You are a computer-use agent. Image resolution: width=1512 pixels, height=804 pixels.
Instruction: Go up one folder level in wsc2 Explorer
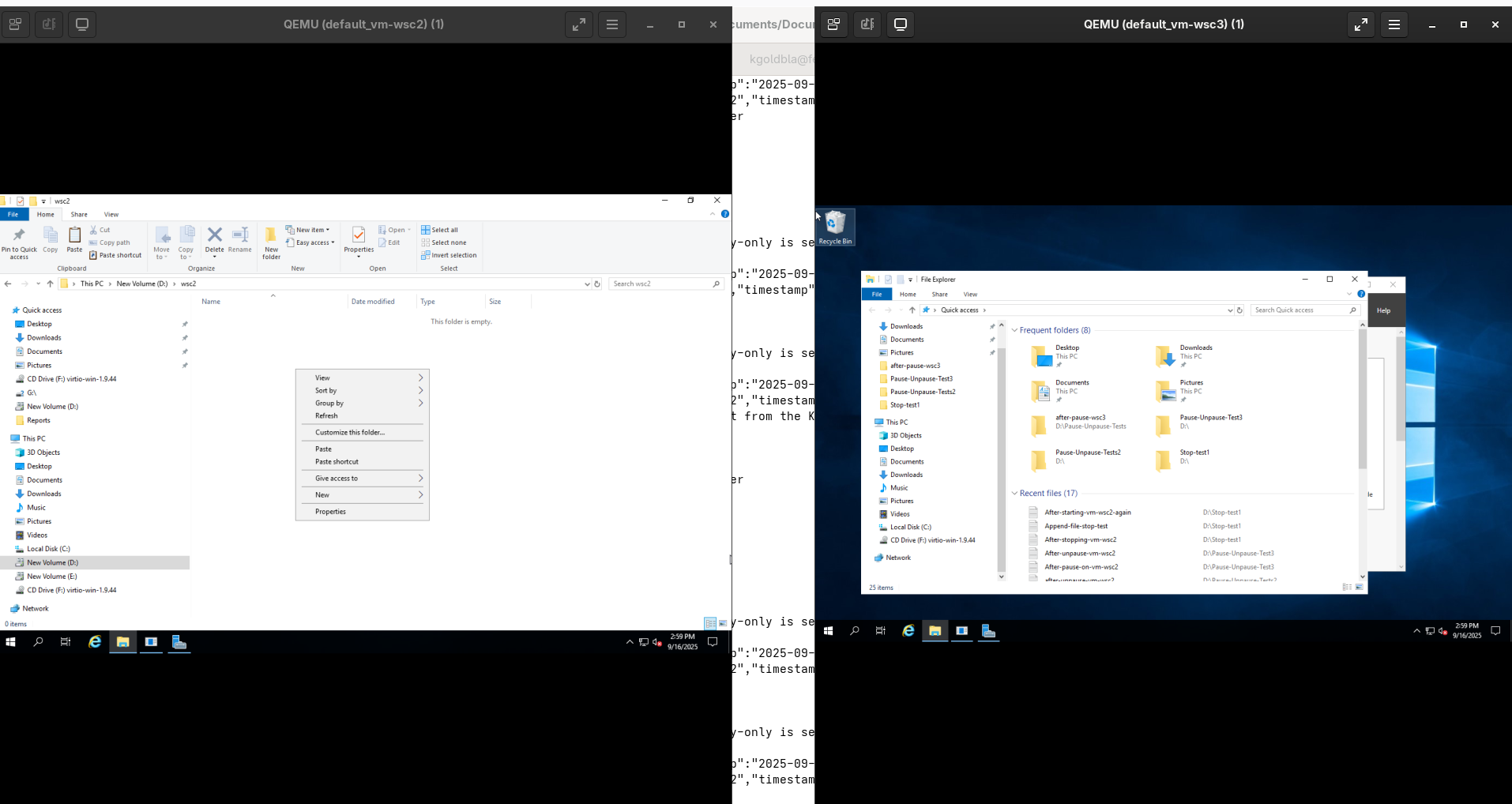click(x=50, y=284)
